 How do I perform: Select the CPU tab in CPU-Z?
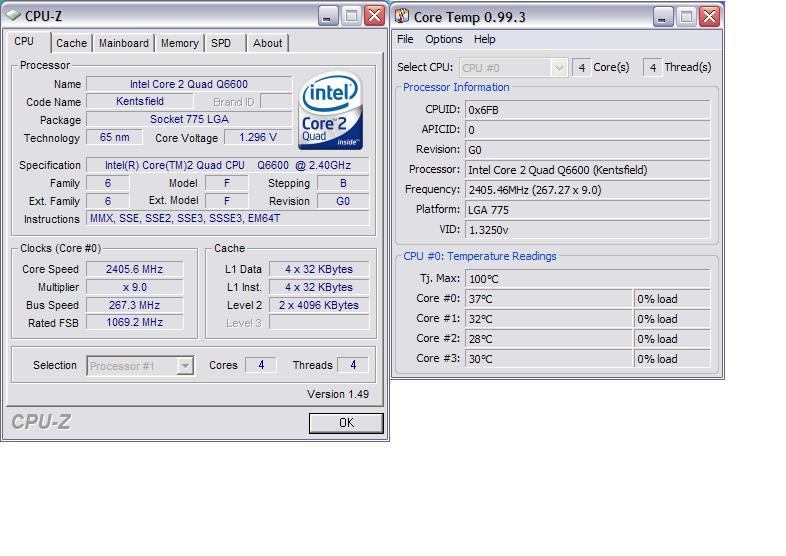[x=25, y=42]
